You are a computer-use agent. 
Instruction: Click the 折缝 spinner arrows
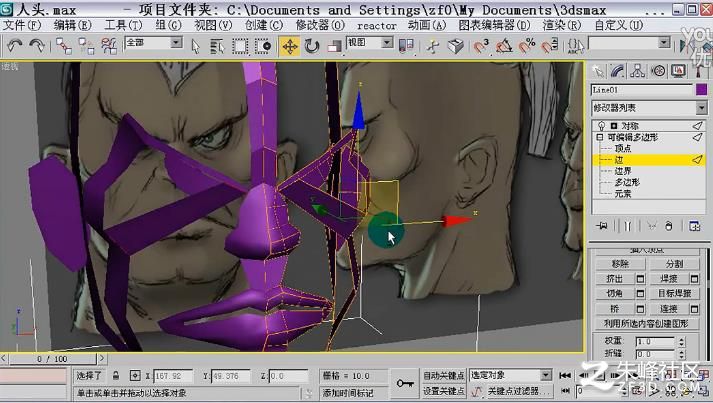click(681, 353)
